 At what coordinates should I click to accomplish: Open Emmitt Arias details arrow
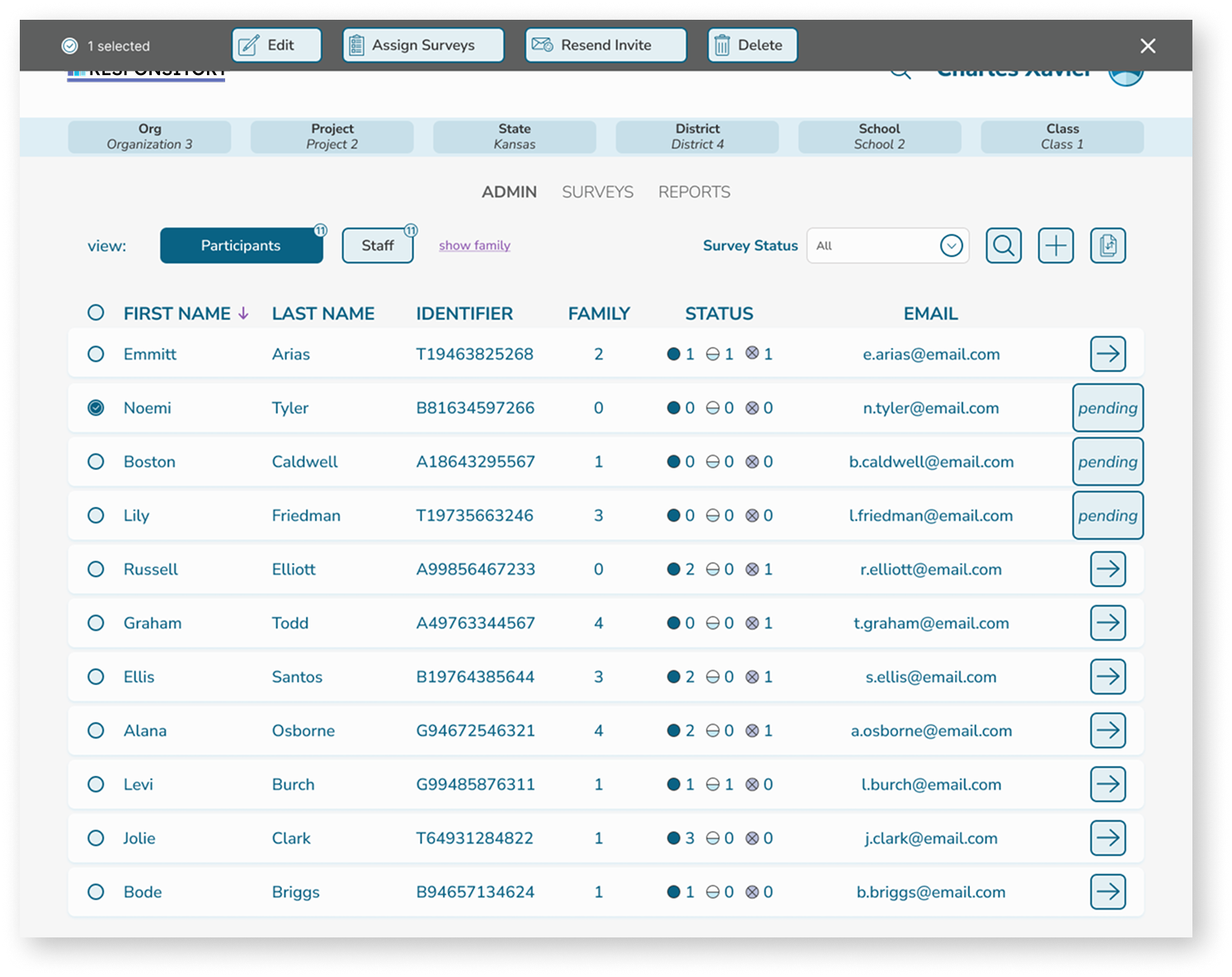tap(1107, 354)
